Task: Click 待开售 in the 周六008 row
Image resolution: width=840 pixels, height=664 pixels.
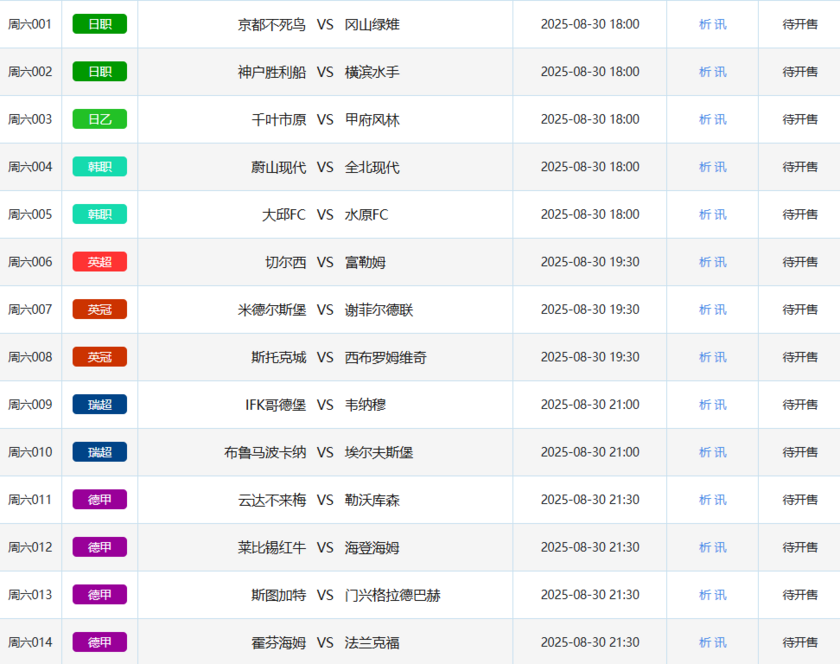Action: (800, 357)
